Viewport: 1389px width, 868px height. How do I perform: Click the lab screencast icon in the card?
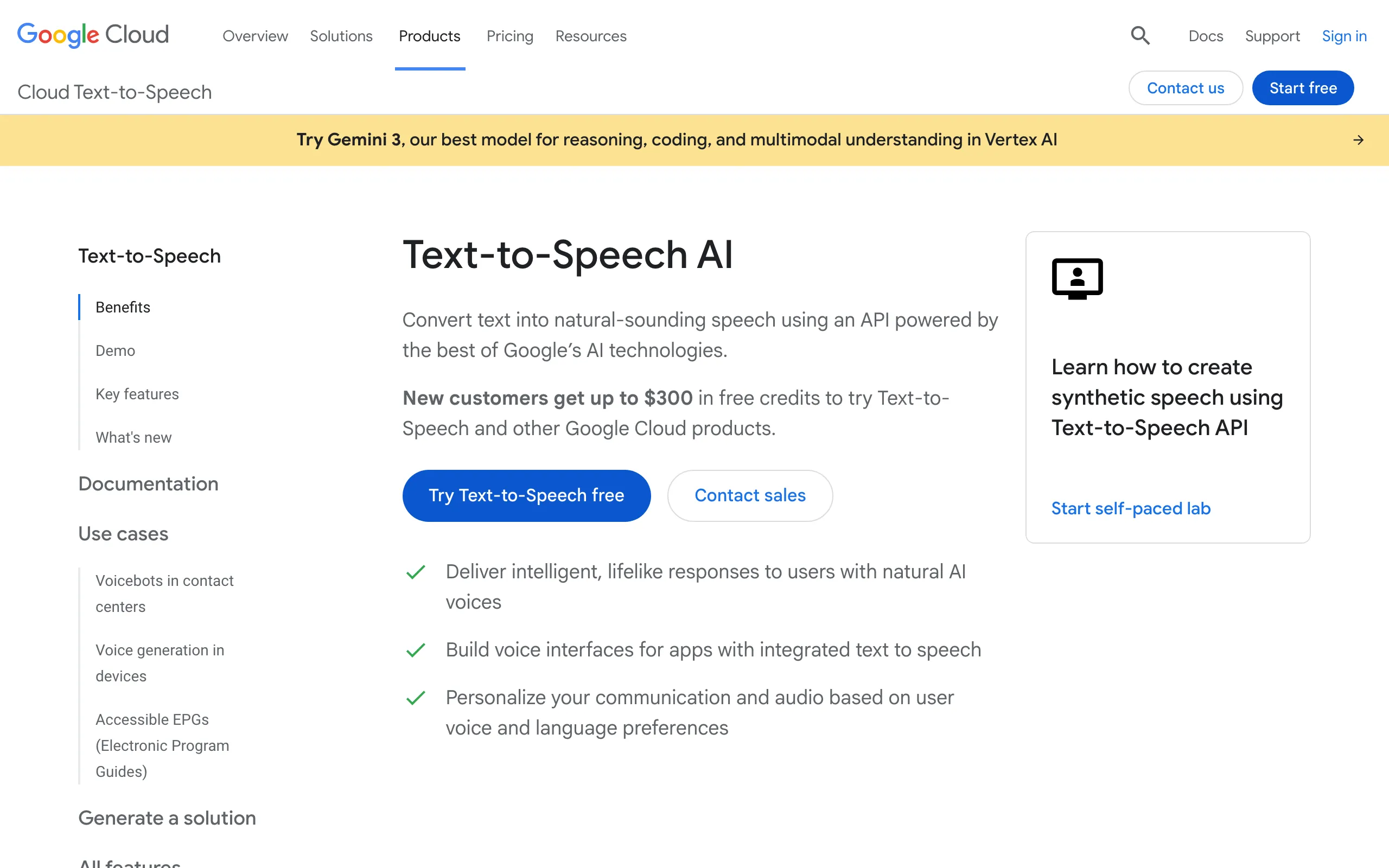point(1078,279)
